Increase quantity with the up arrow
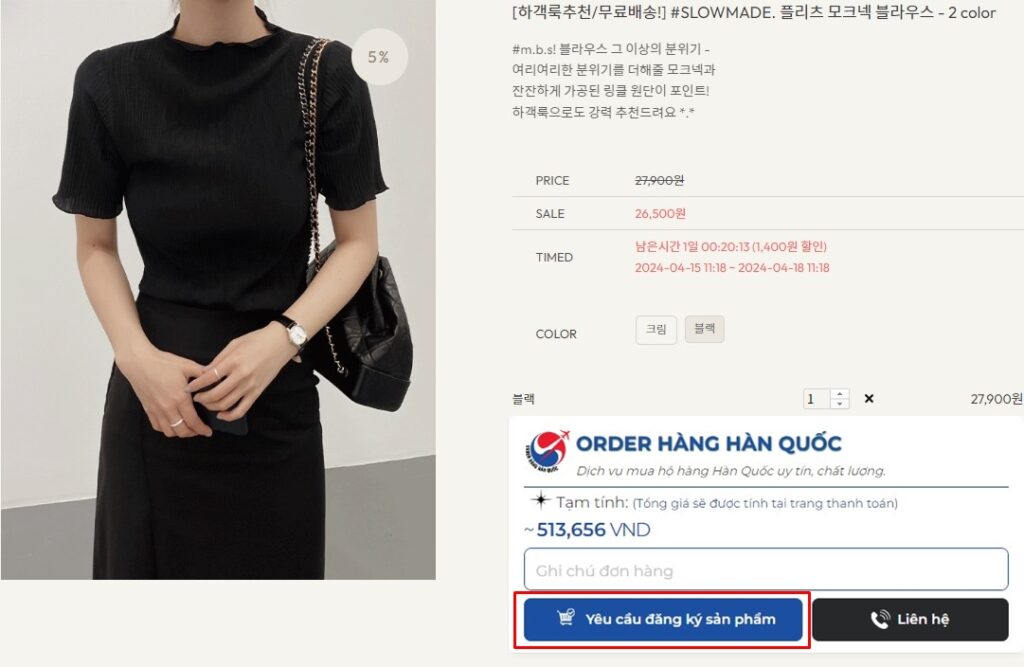The height and width of the screenshot is (667, 1024). pyautogui.click(x=840, y=394)
